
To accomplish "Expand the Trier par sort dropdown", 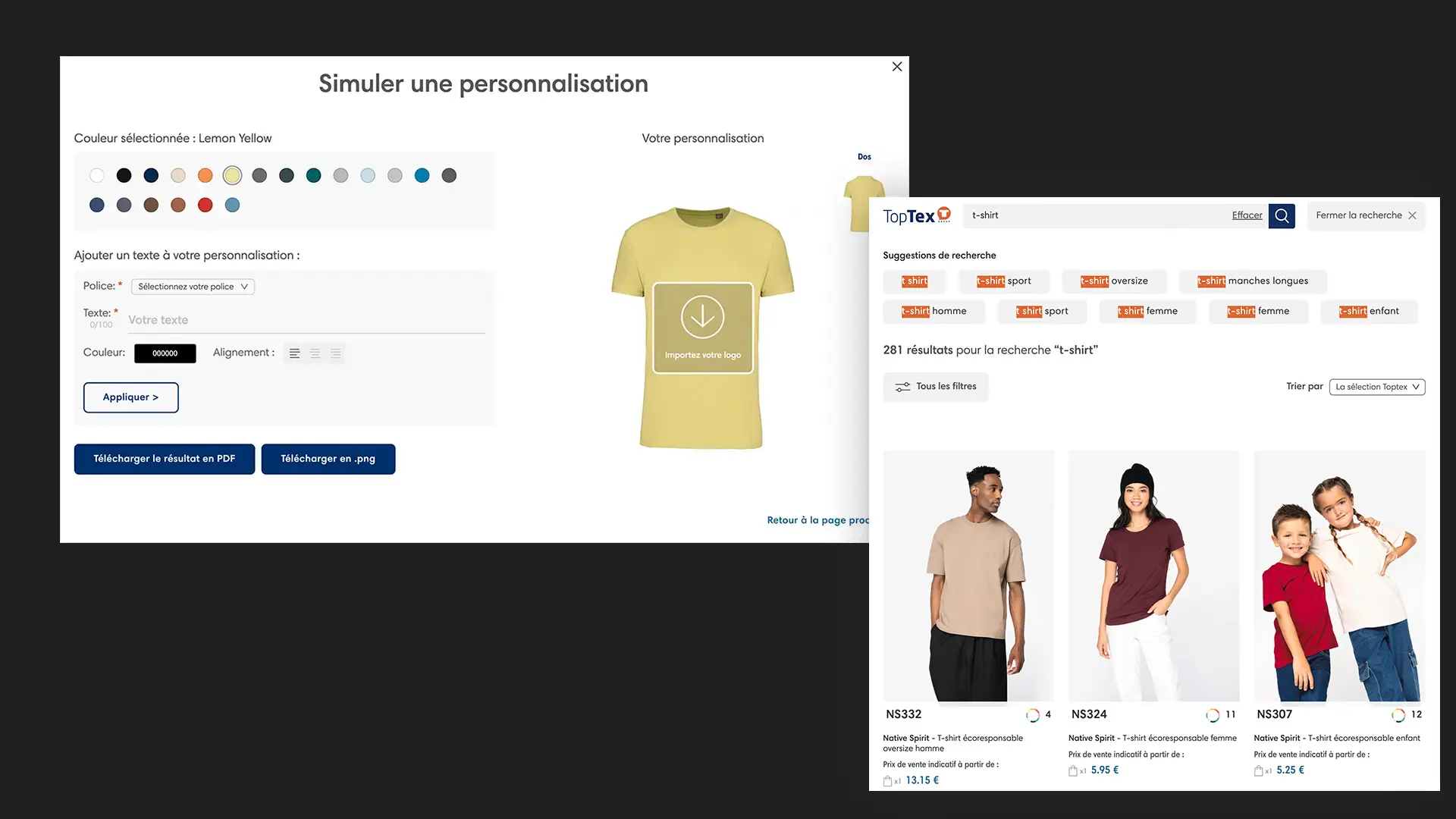I will [1377, 387].
